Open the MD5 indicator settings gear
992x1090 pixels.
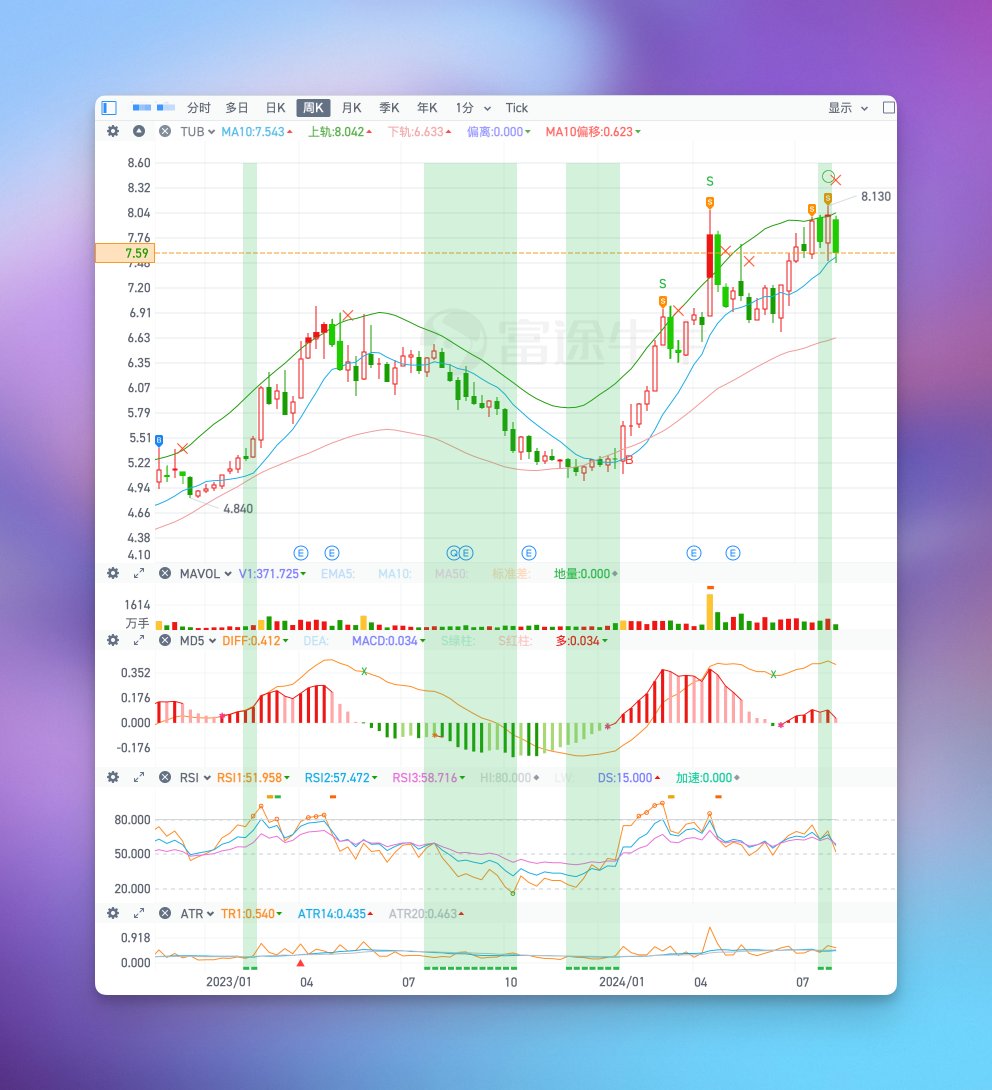tap(113, 640)
